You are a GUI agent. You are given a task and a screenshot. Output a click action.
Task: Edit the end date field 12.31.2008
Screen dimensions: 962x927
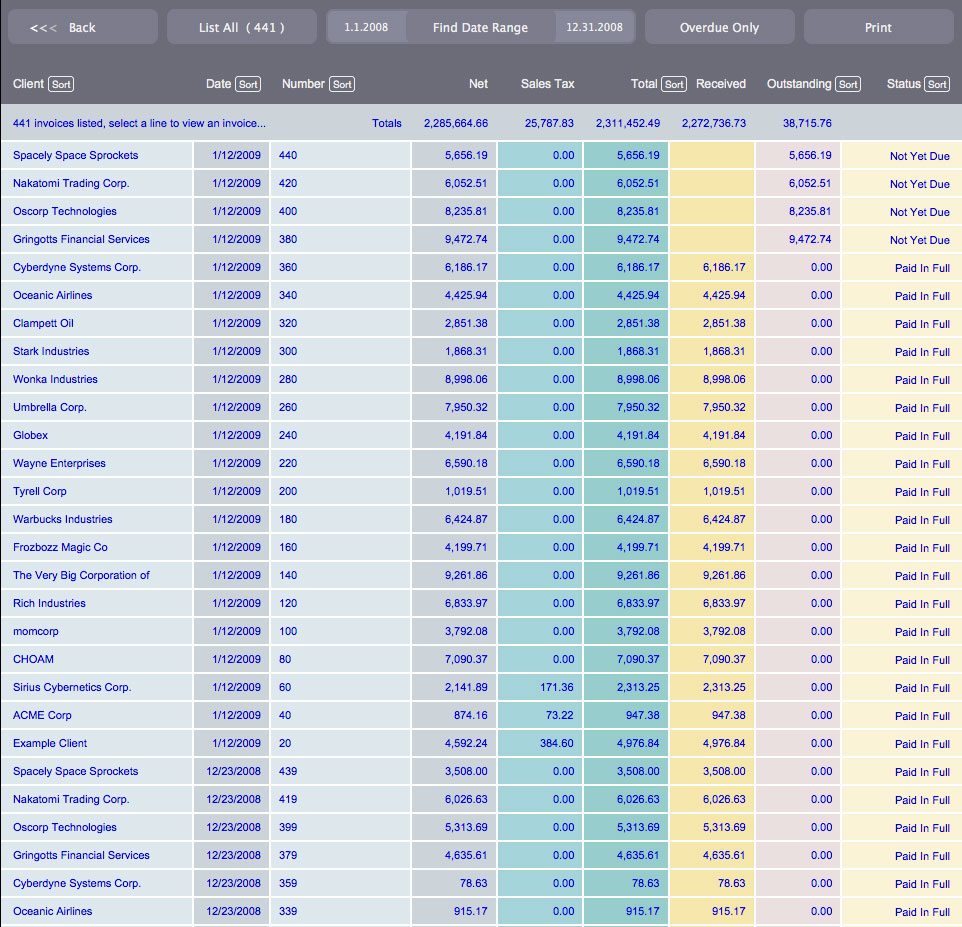tap(595, 27)
